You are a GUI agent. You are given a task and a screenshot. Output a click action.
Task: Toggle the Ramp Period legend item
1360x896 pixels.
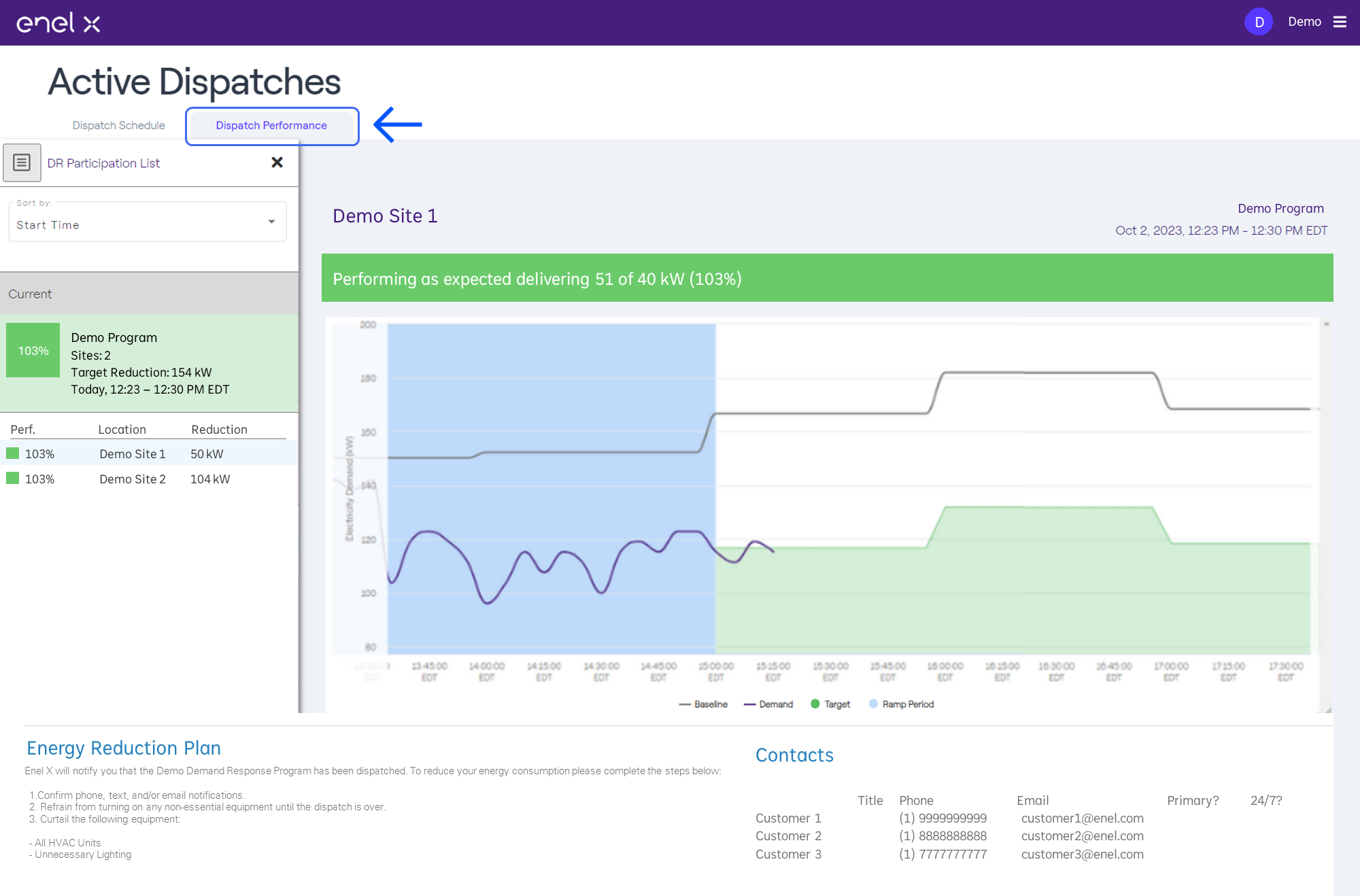902,704
